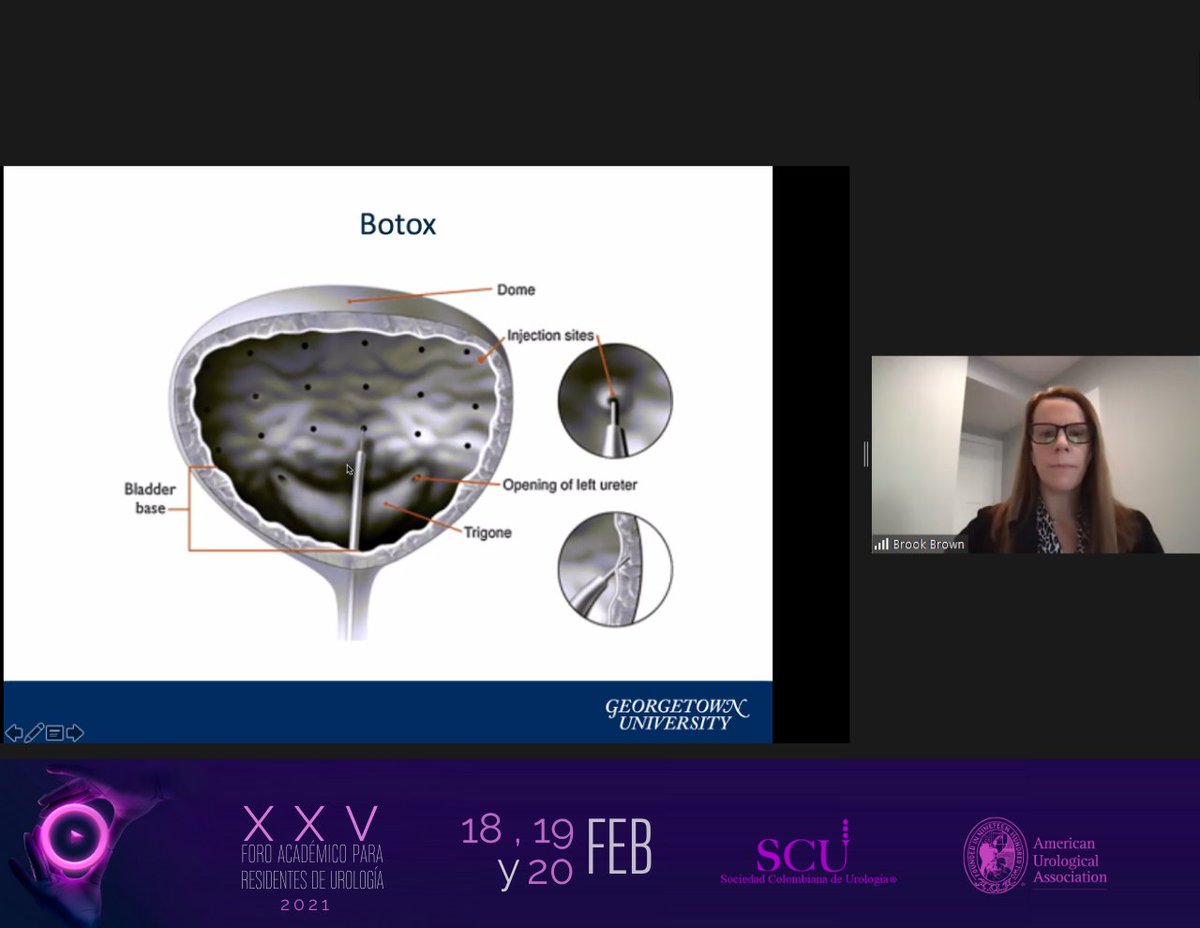Viewport: 1200px width, 928px height.
Task: Click the "Opening of left ureter" label
Action: tap(570, 485)
